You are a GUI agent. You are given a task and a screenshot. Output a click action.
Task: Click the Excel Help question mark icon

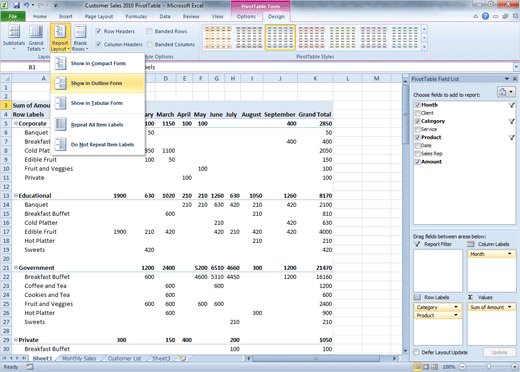pyautogui.click(x=485, y=16)
